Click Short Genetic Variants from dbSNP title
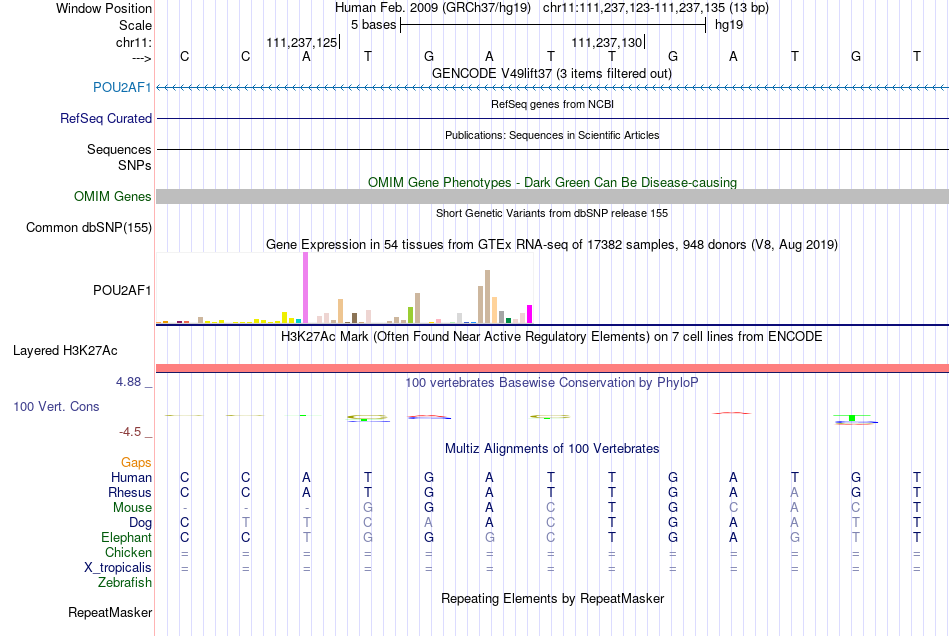The width and height of the screenshot is (950, 636). click(551, 213)
